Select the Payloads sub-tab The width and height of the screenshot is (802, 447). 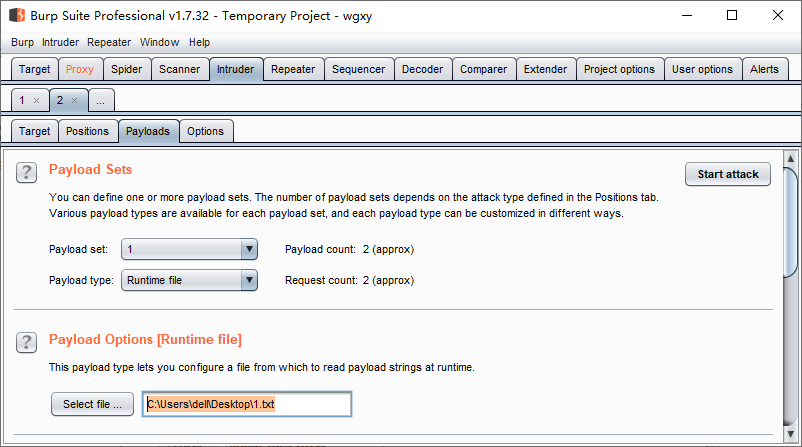(148, 131)
